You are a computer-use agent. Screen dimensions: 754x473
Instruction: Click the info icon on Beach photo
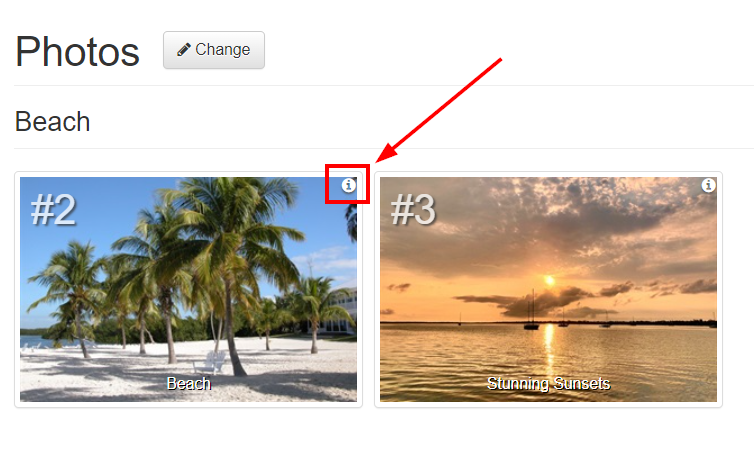(x=349, y=185)
